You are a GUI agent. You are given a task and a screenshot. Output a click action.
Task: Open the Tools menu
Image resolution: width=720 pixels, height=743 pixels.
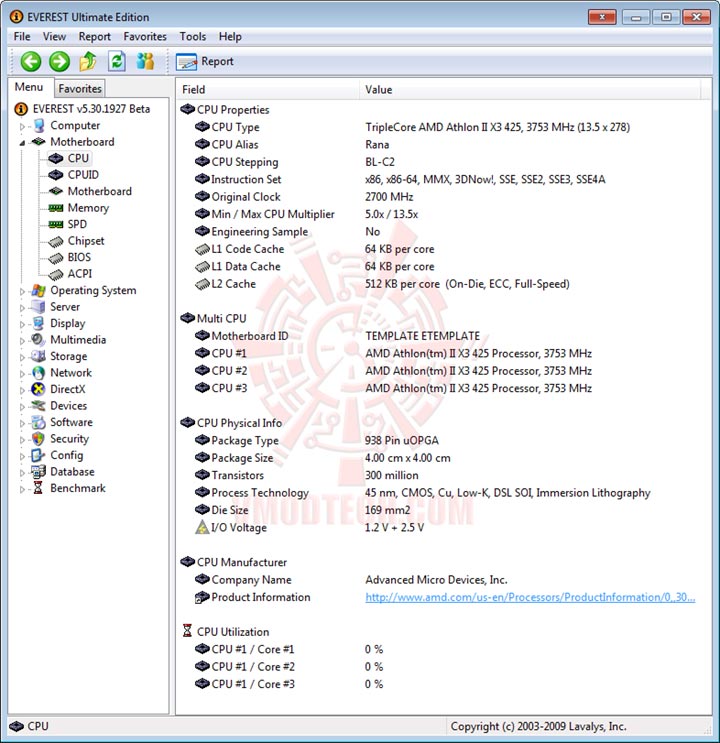(192, 36)
